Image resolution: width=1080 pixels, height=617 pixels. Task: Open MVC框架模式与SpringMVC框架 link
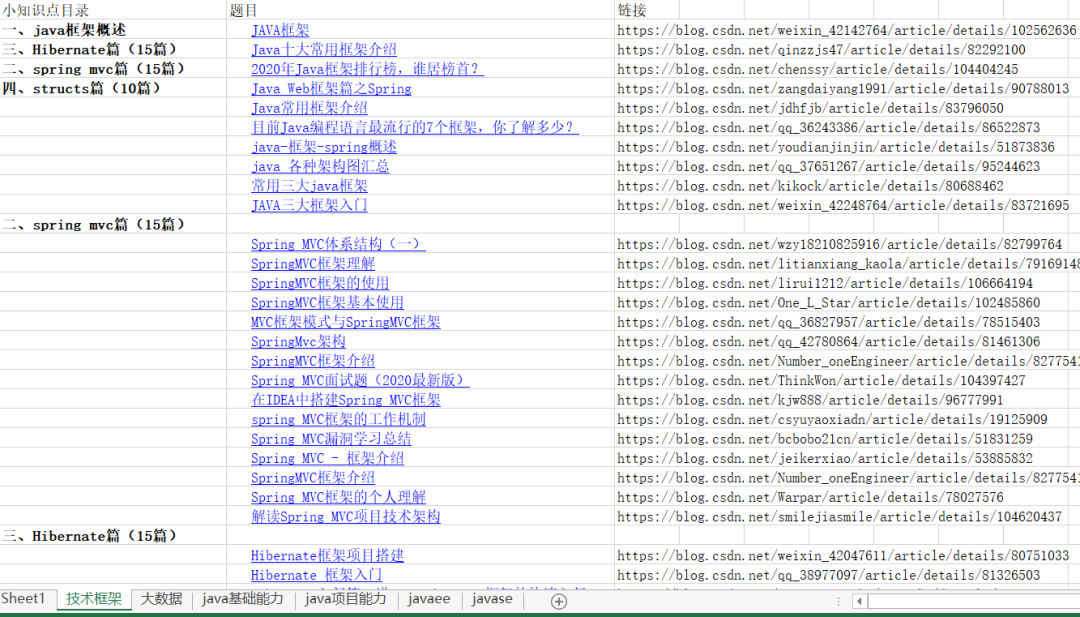[x=346, y=322]
